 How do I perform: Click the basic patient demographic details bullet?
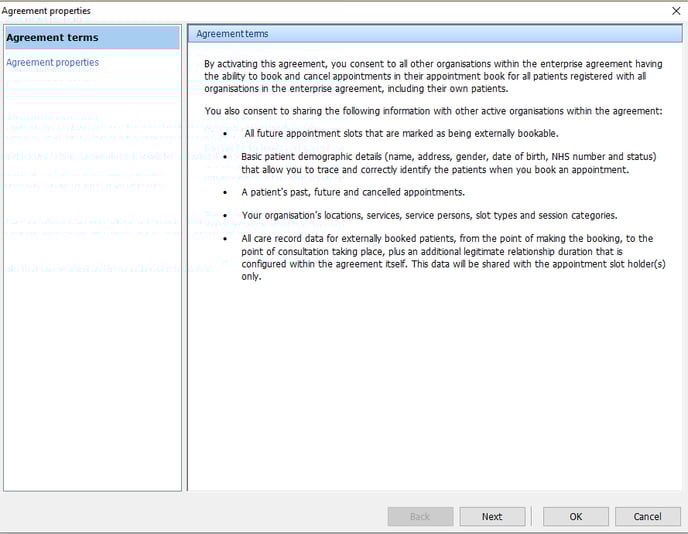[x=448, y=163]
